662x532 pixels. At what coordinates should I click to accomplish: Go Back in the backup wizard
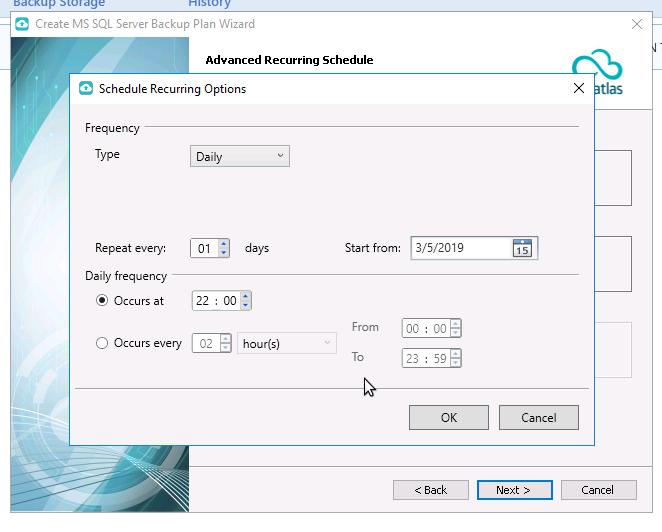pos(431,490)
